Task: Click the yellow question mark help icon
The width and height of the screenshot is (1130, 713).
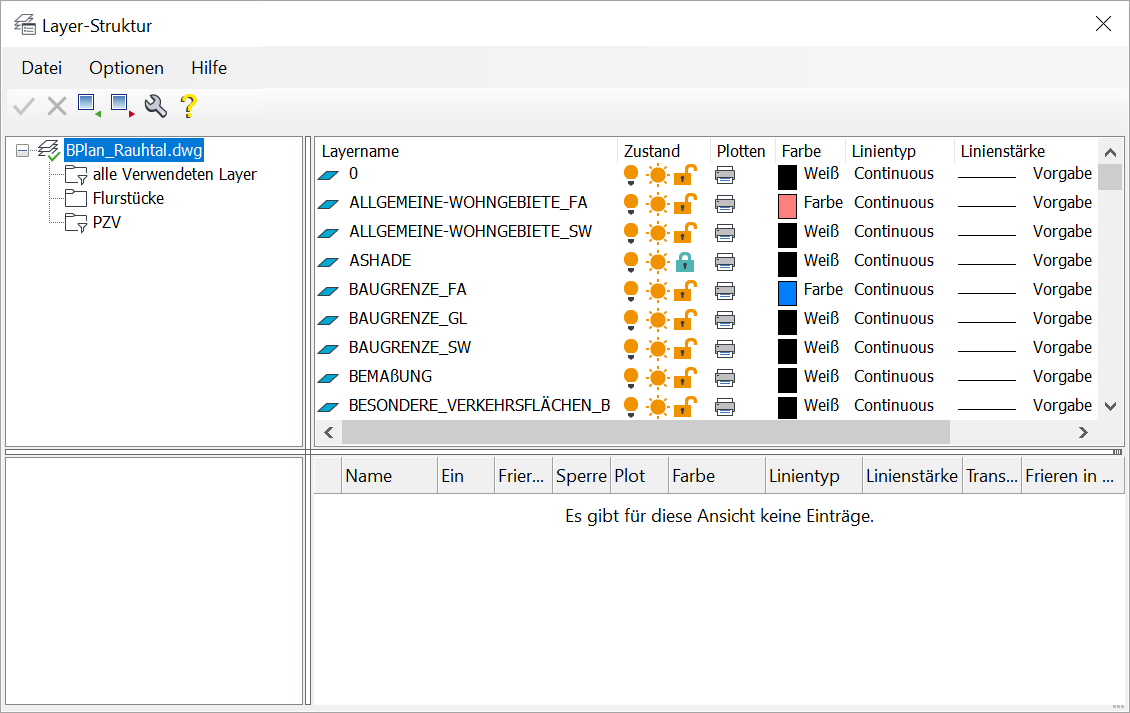Action: click(187, 105)
